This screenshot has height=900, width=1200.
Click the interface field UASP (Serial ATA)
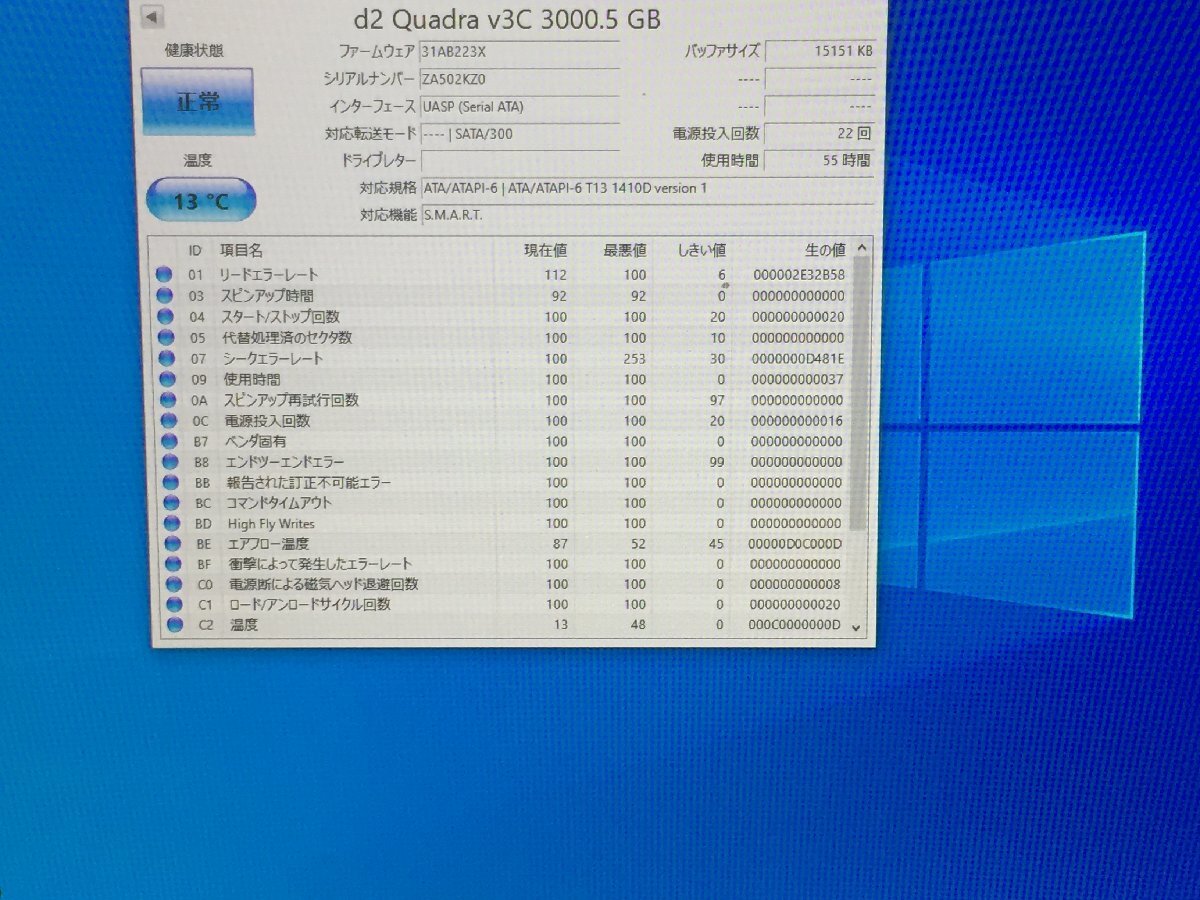520,107
